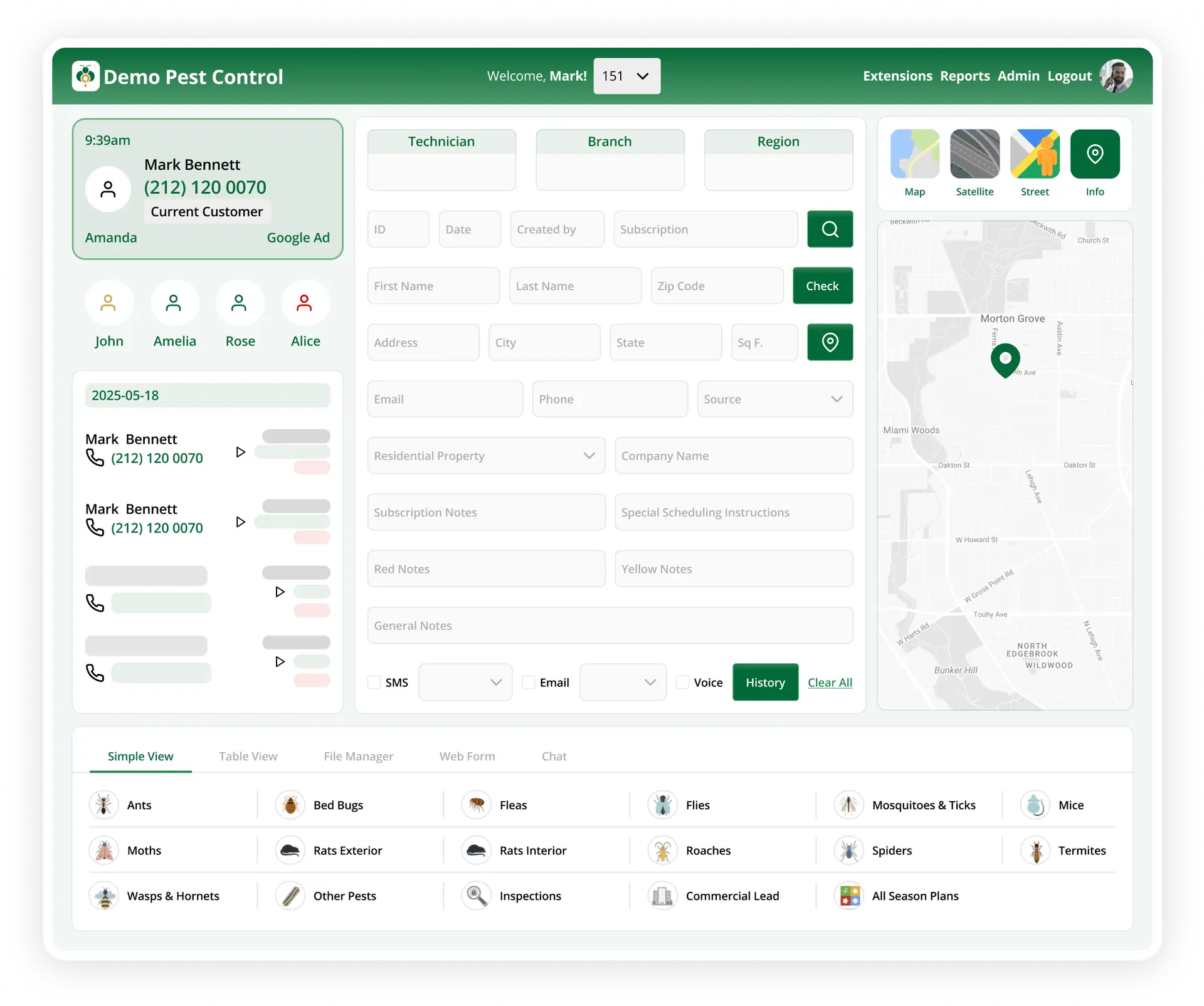Open Wasps & Hornets category
This screenshot has width=1204, height=1006.
pos(105,896)
